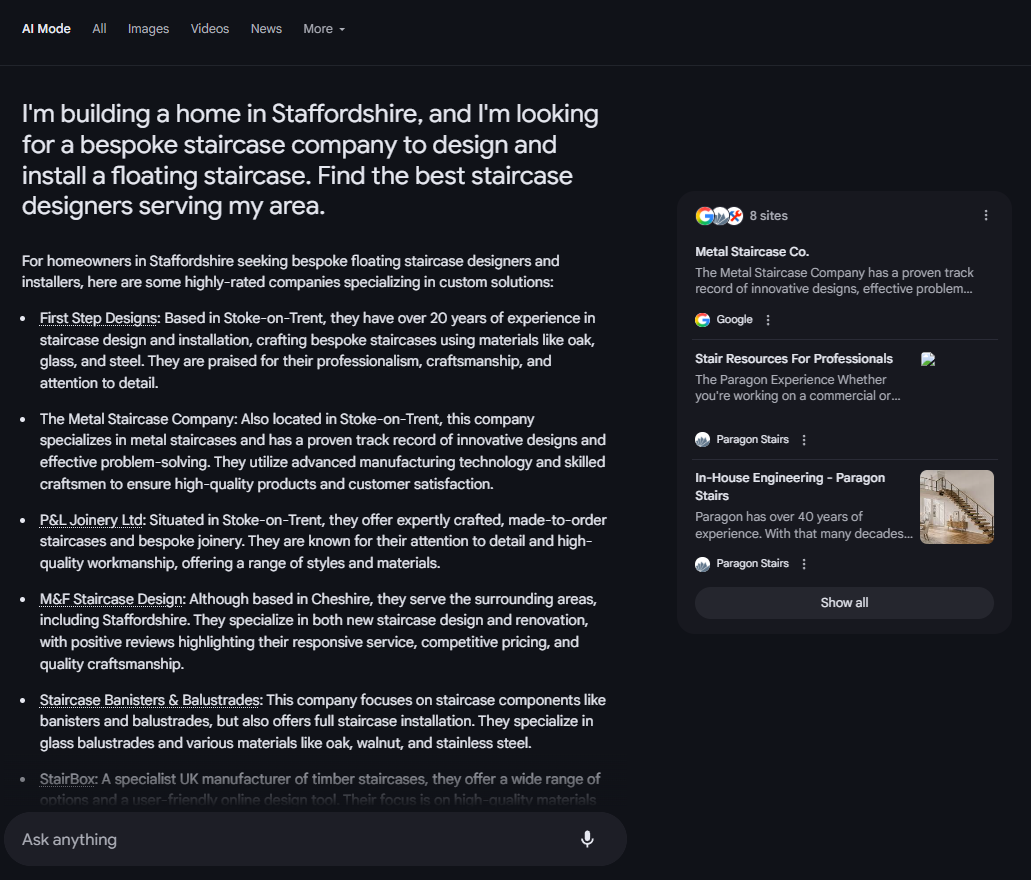Open the P&L Joinery Ltd link

tap(91, 520)
